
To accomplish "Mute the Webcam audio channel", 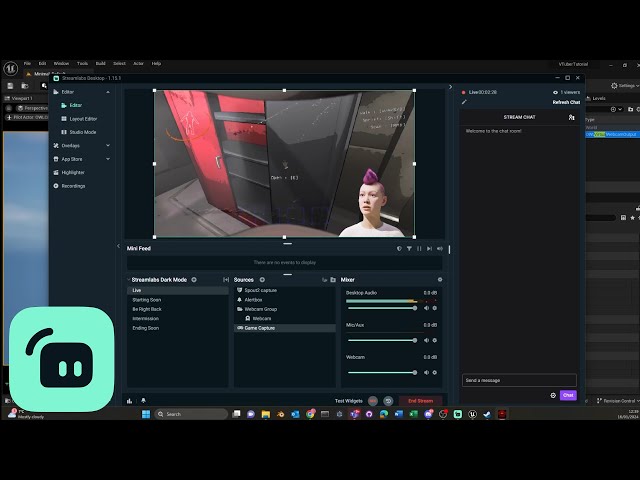I will (x=427, y=373).
